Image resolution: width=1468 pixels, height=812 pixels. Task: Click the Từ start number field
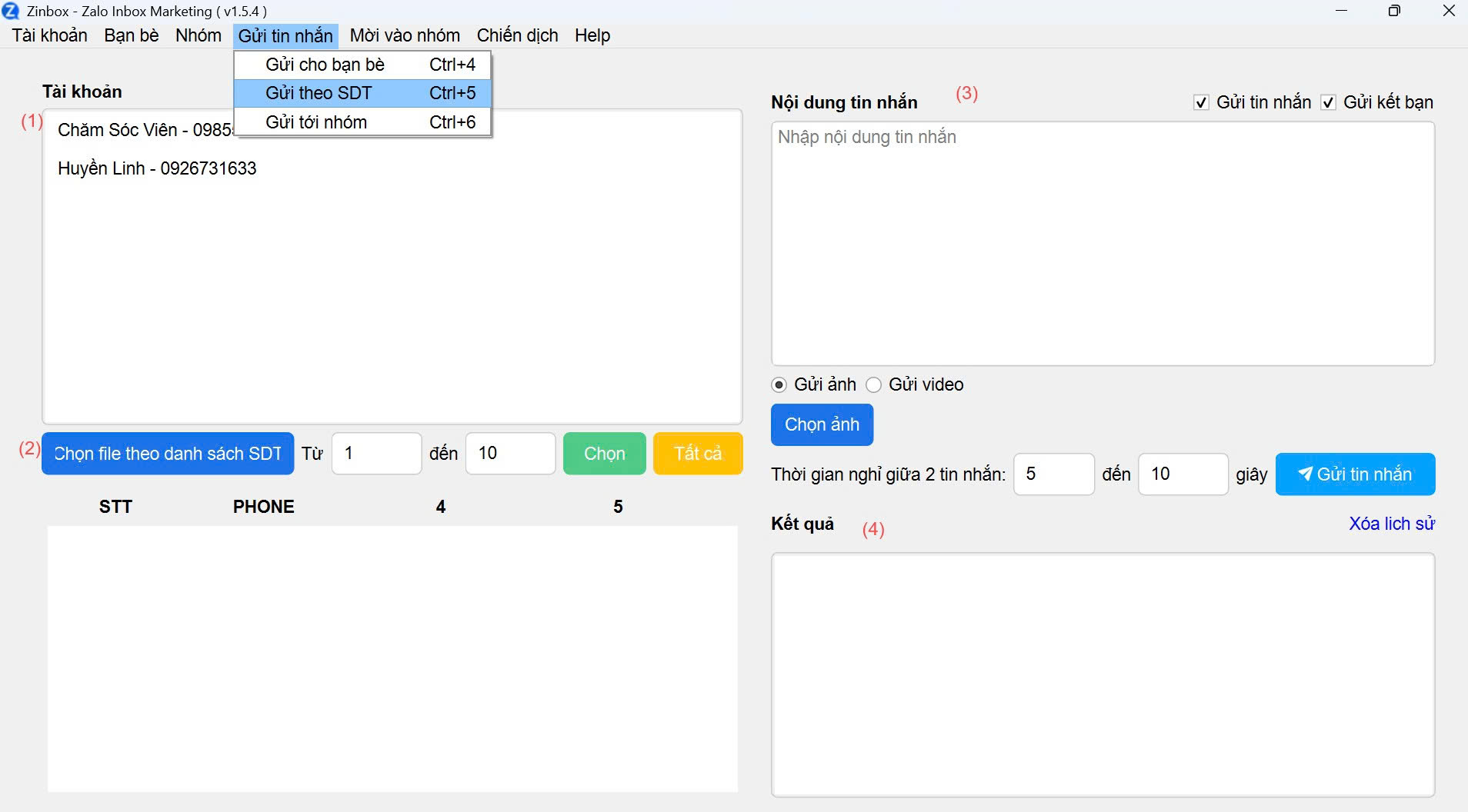point(376,454)
